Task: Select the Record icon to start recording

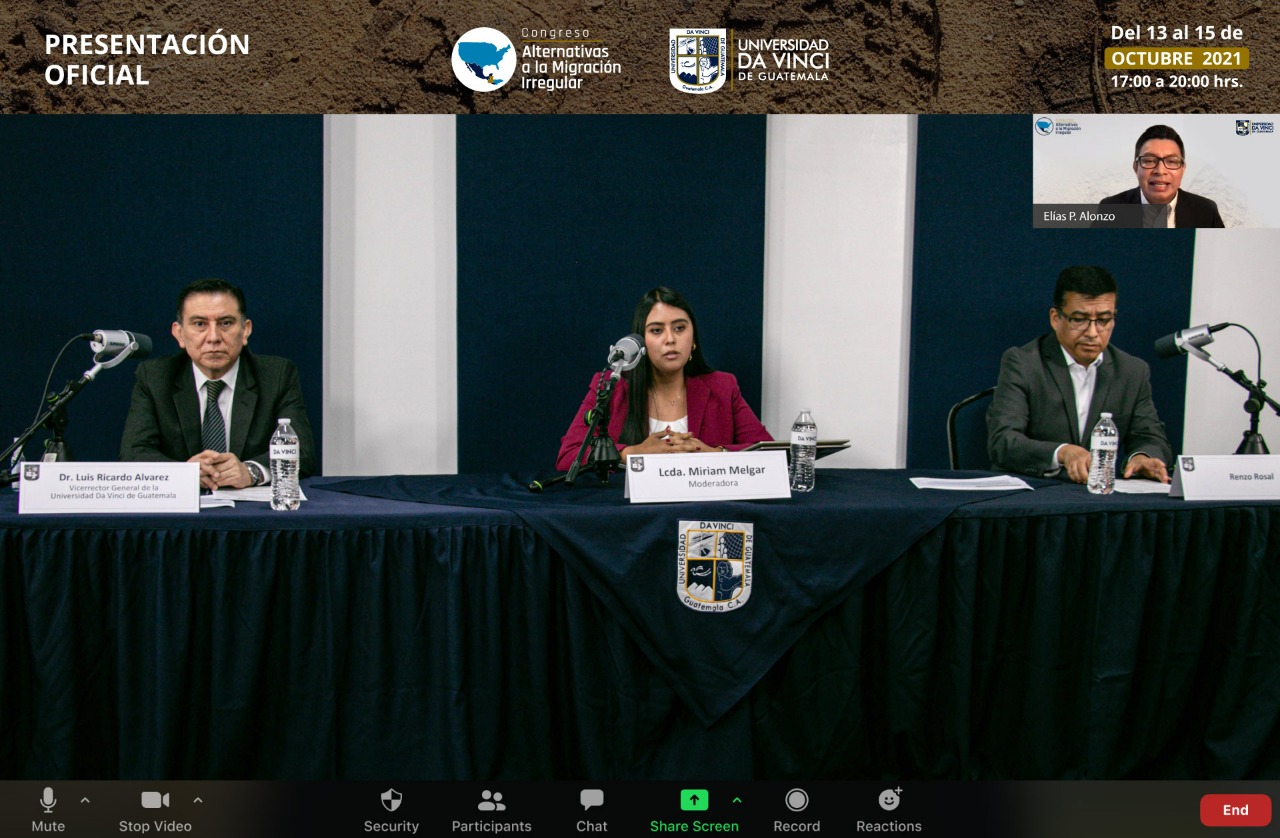Action: [797, 800]
